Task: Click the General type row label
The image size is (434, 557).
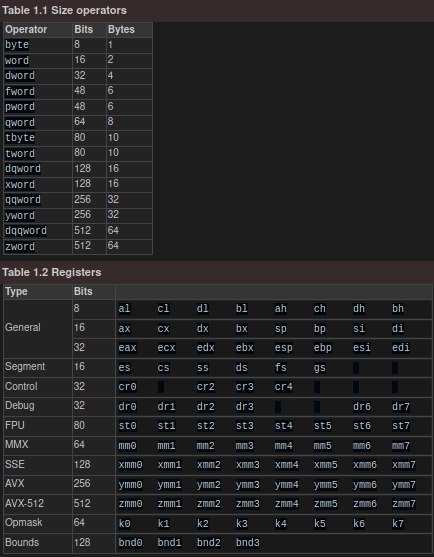Action: [x=23, y=327]
